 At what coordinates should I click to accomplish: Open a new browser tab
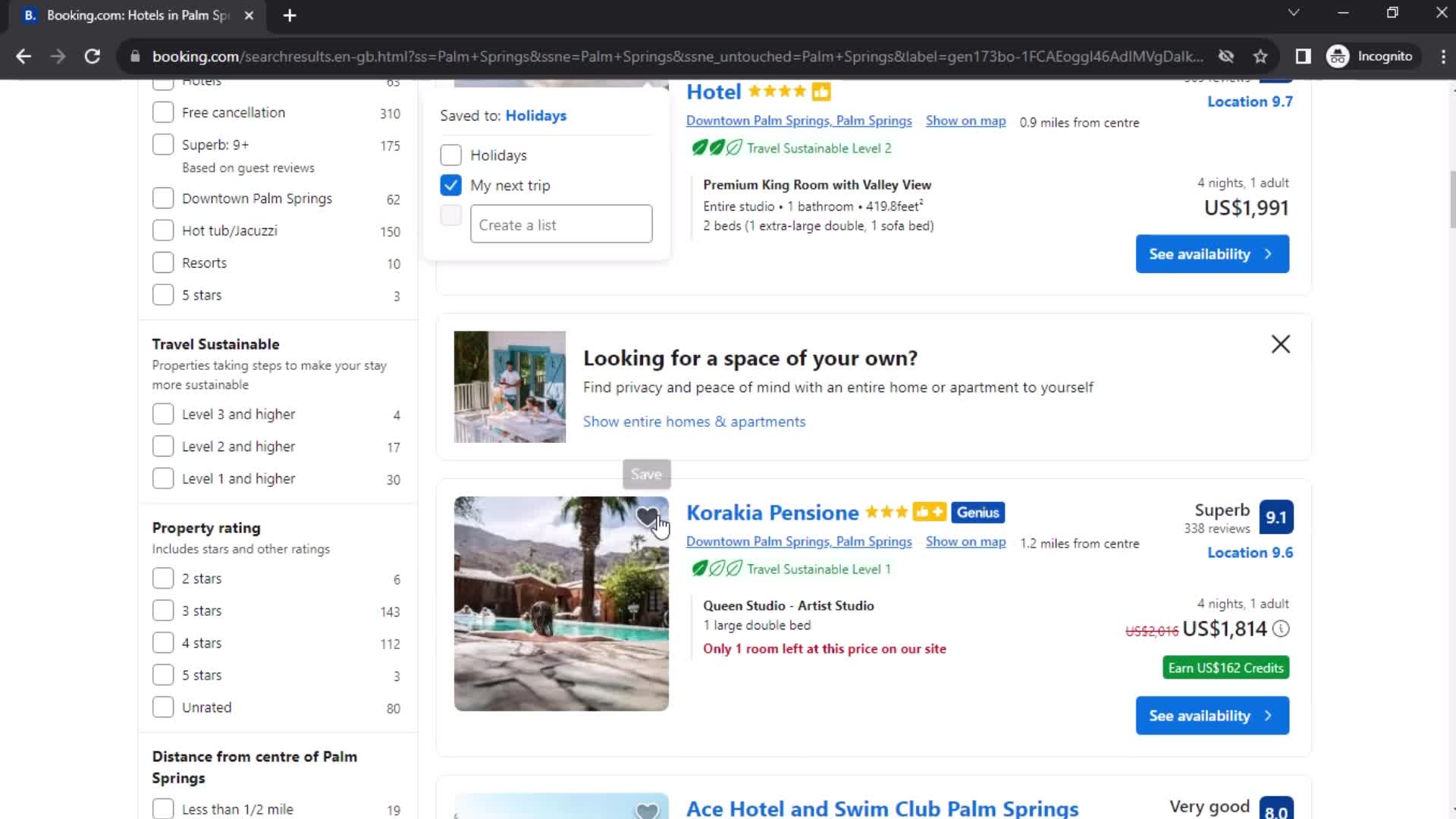point(289,15)
